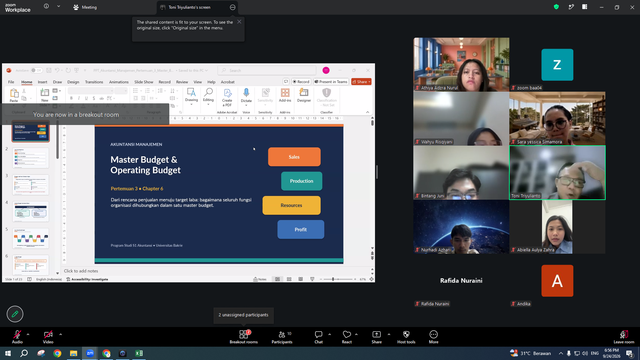Click the Accessibility: Investigate status text
The image size is (640, 360).
coord(87,279)
